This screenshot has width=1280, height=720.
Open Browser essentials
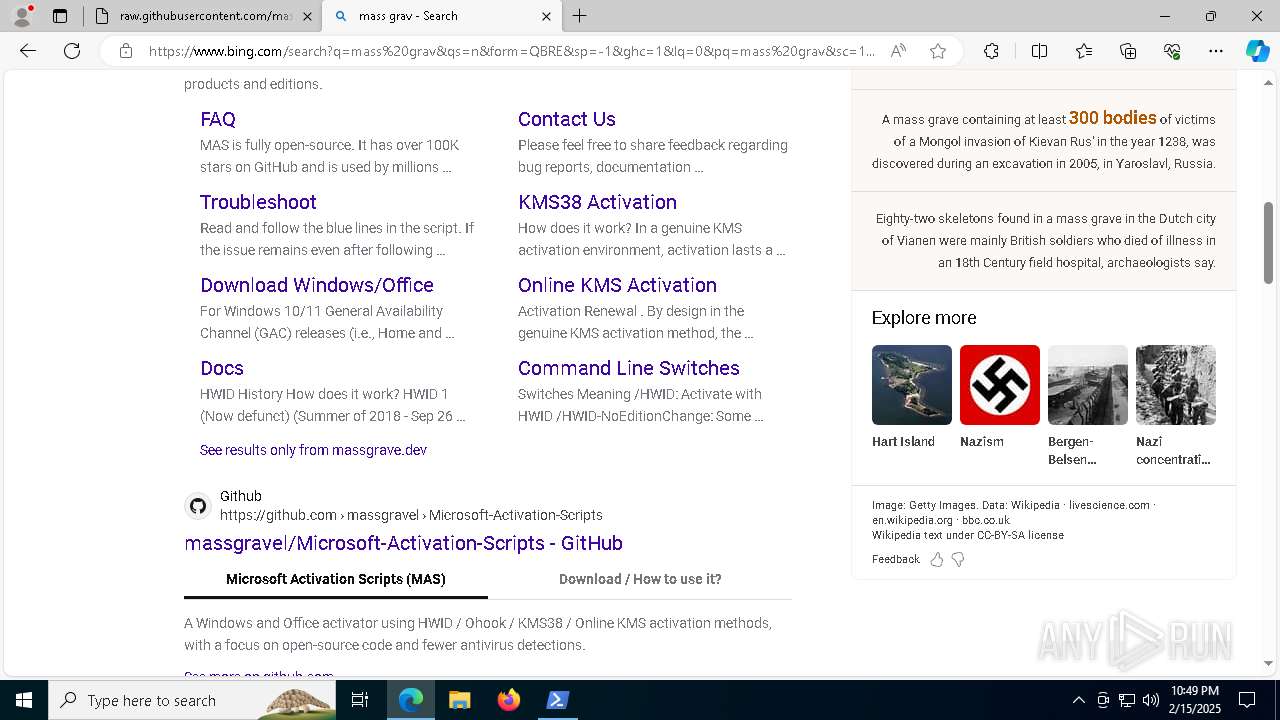point(1172,51)
